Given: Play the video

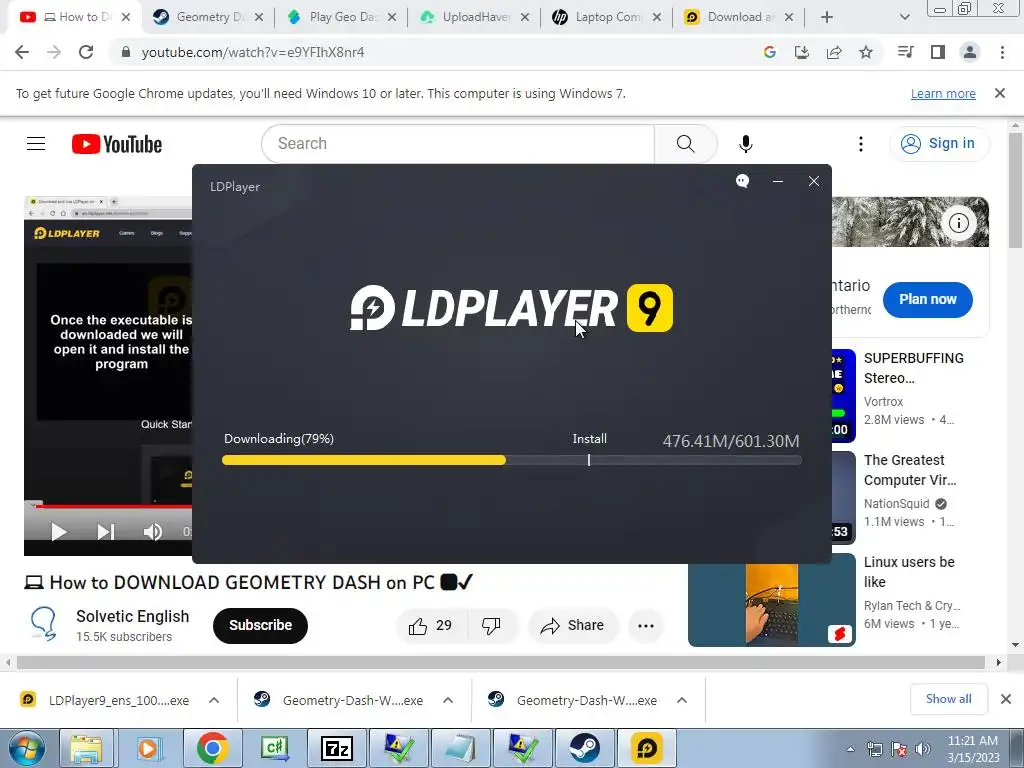Looking at the screenshot, I should pyautogui.click(x=59, y=532).
